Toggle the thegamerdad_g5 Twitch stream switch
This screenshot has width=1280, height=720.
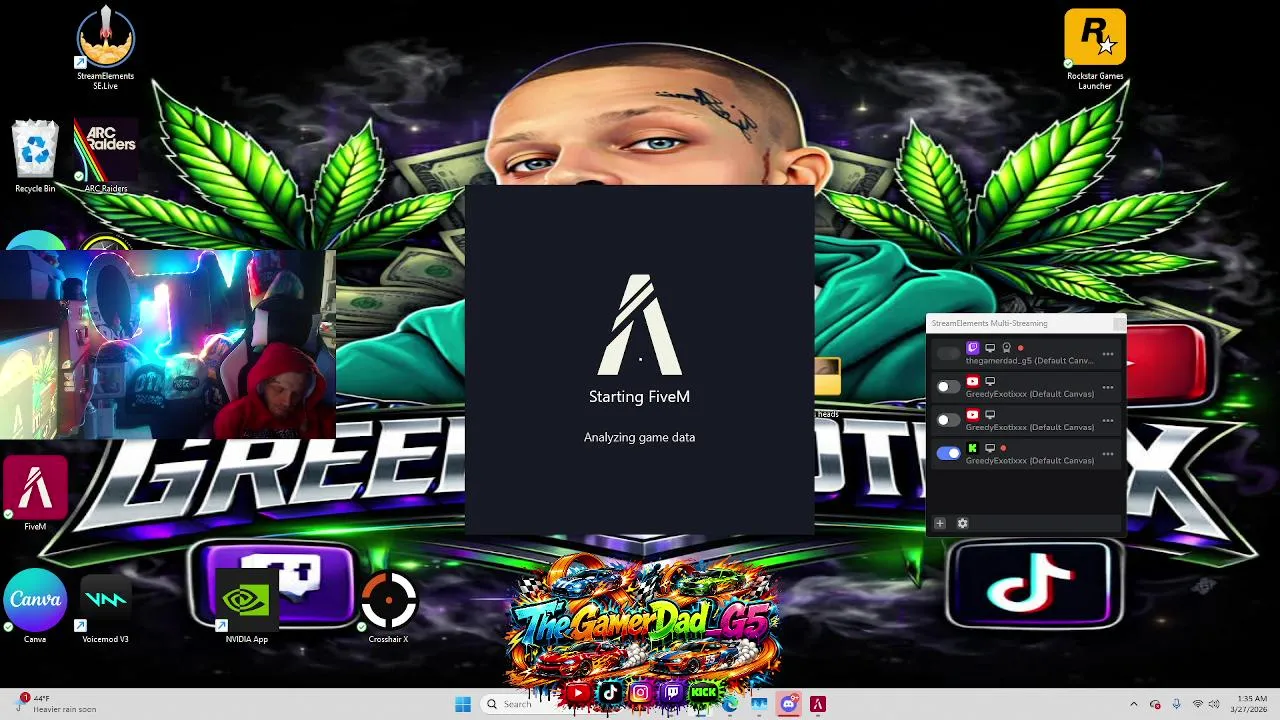[x=948, y=354]
